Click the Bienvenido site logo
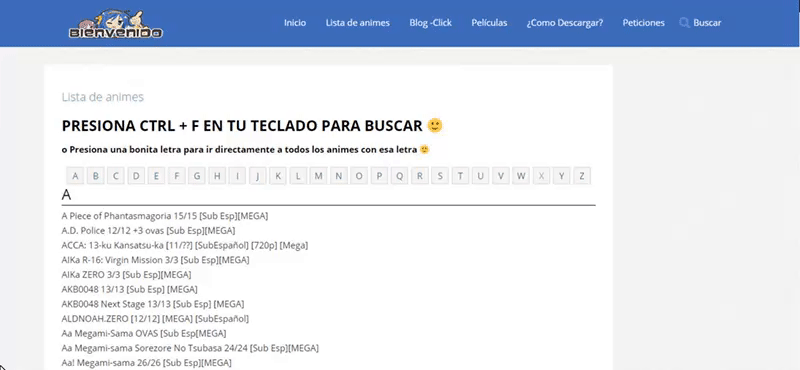Viewport: 800px width, 370px height. (x=116, y=24)
